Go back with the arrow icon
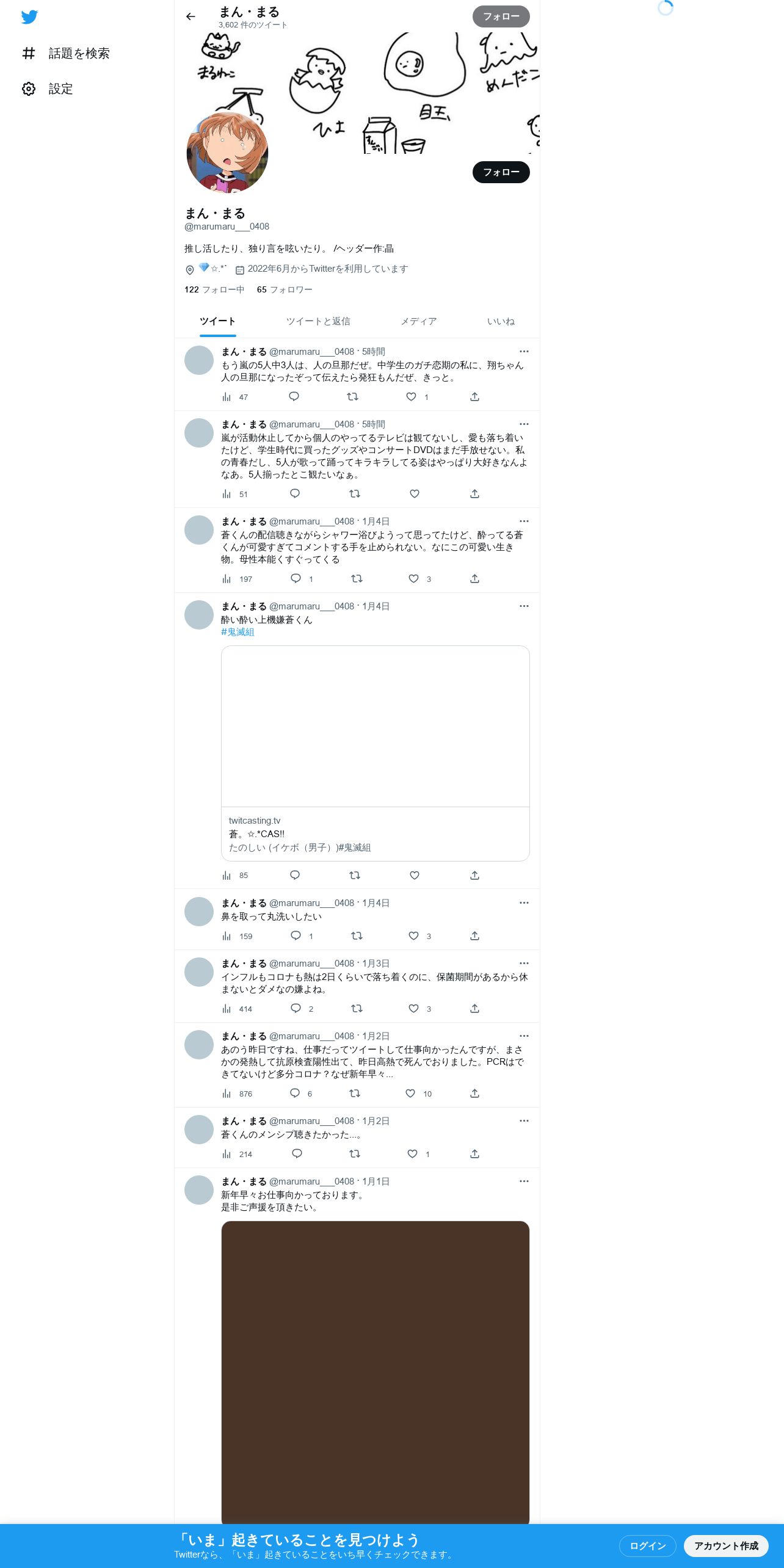 [x=191, y=16]
